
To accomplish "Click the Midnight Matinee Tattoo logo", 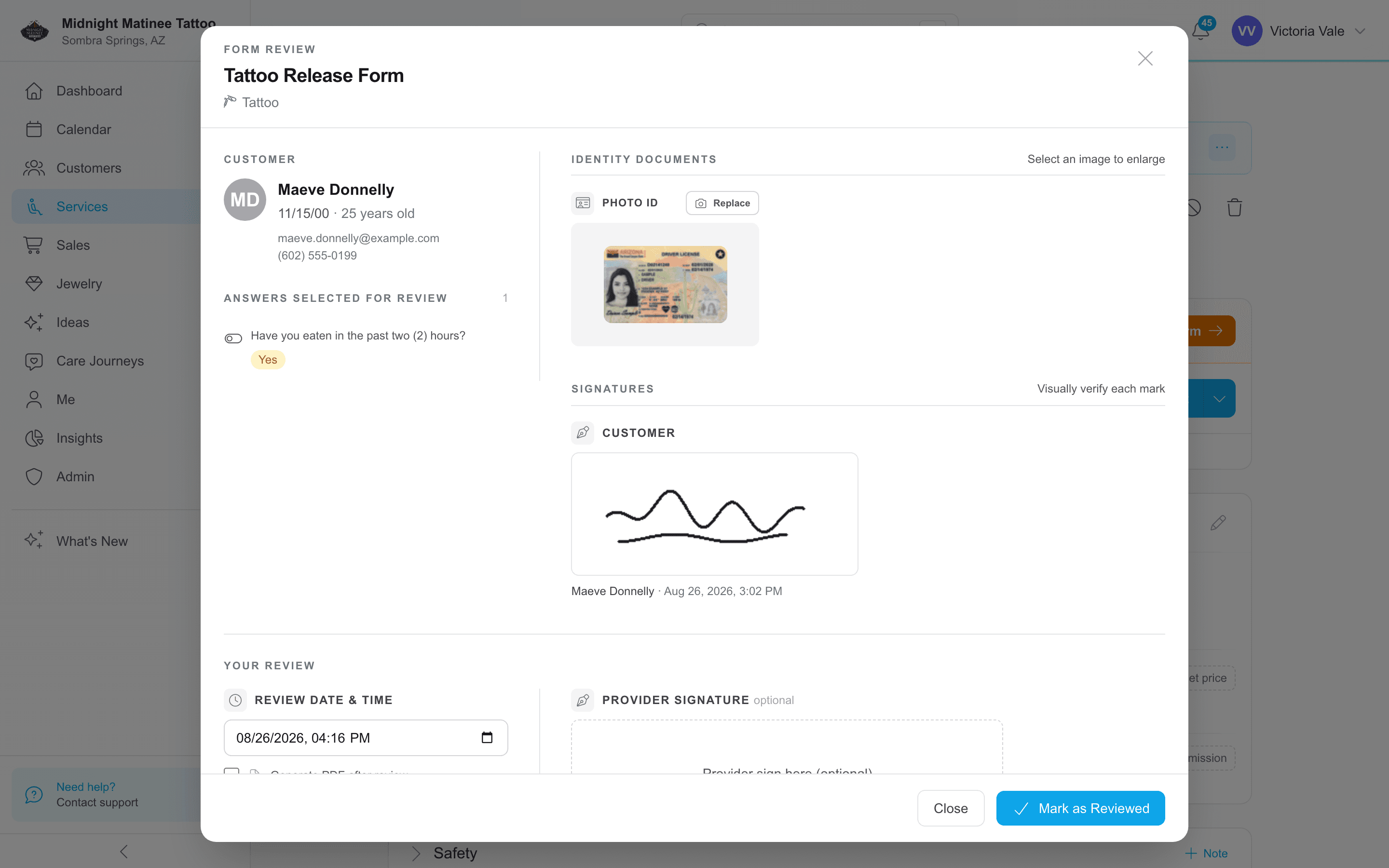I will [34, 31].
